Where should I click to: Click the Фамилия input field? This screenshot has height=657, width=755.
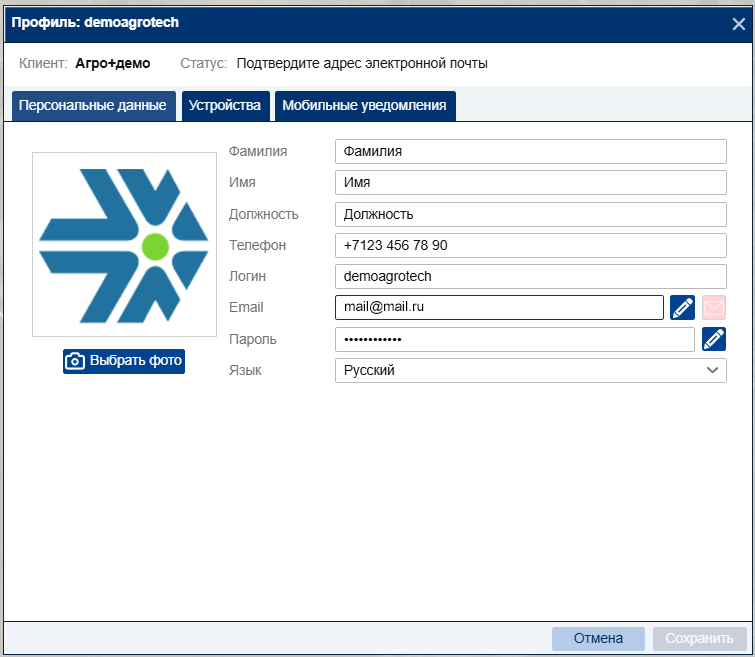(531, 151)
